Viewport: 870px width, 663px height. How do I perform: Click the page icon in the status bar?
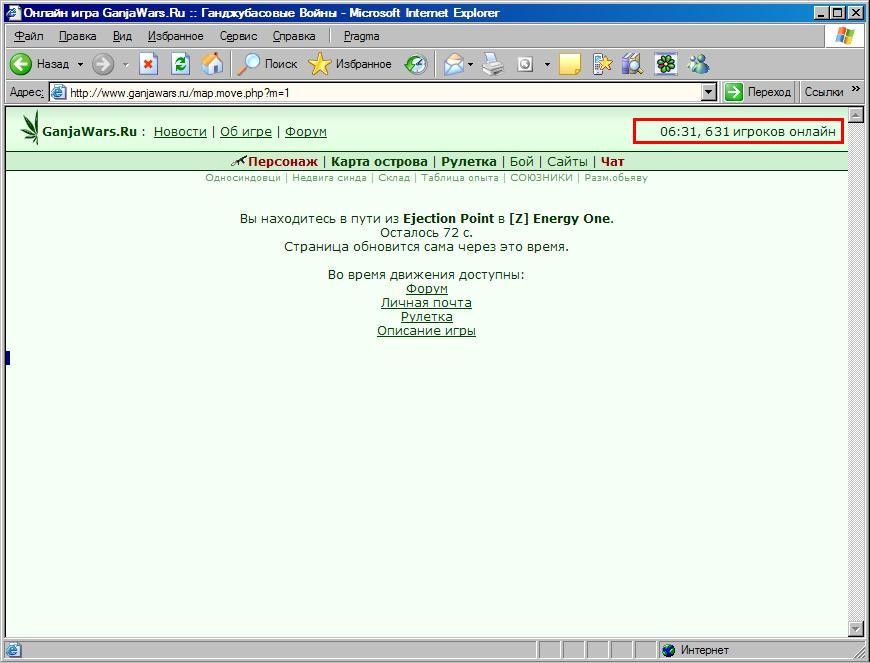point(13,650)
